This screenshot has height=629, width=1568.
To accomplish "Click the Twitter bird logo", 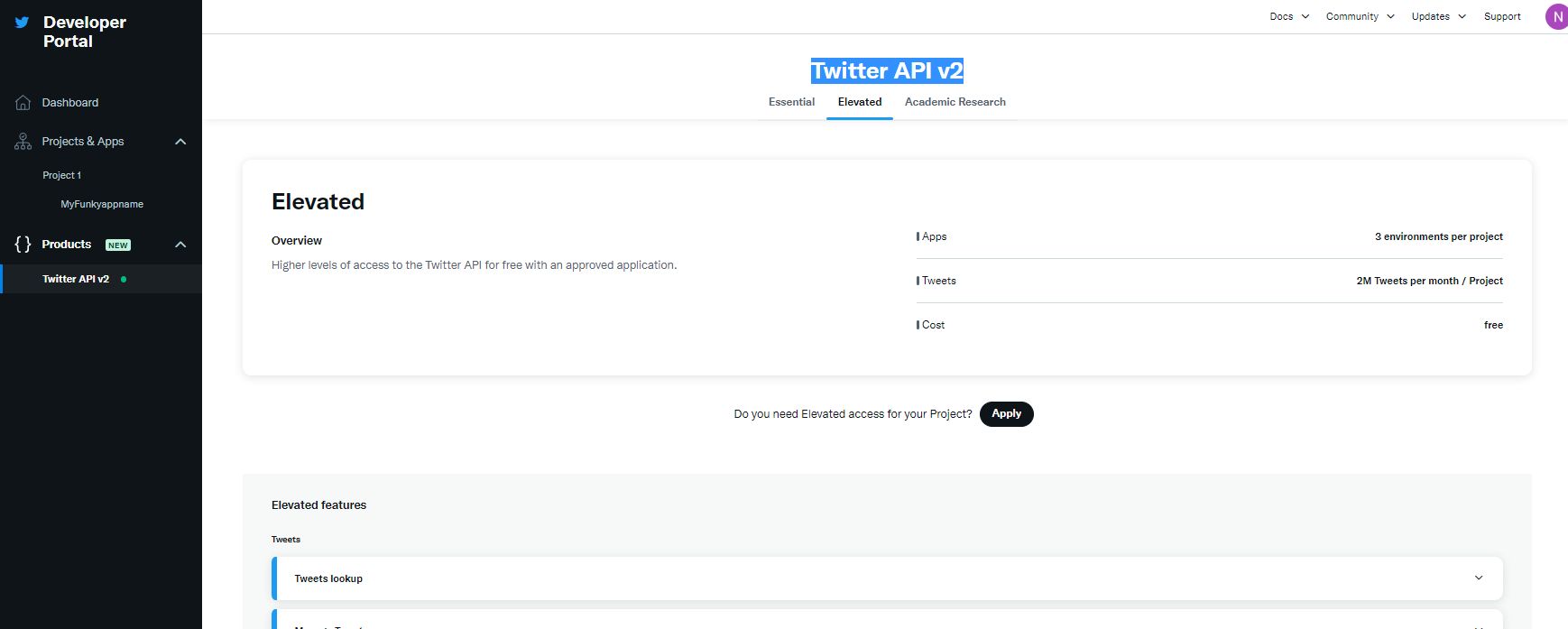I will pos(23,23).
